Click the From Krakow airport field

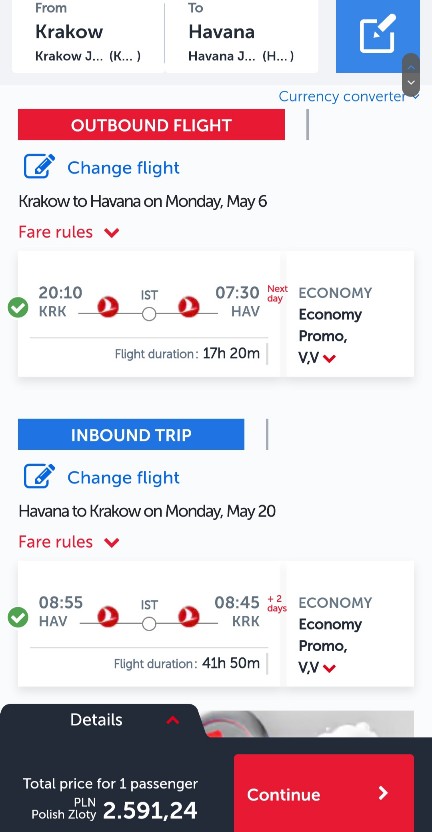pyautogui.click(x=88, y=36)
